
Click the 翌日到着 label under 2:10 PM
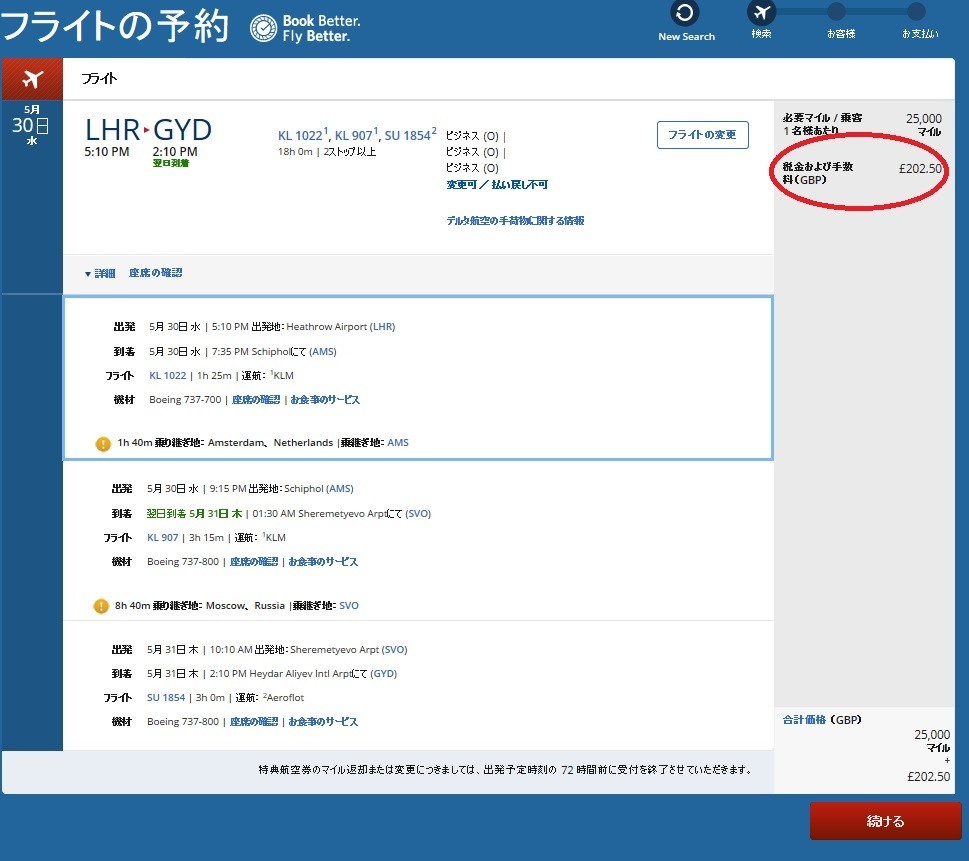tap(171, 163)
